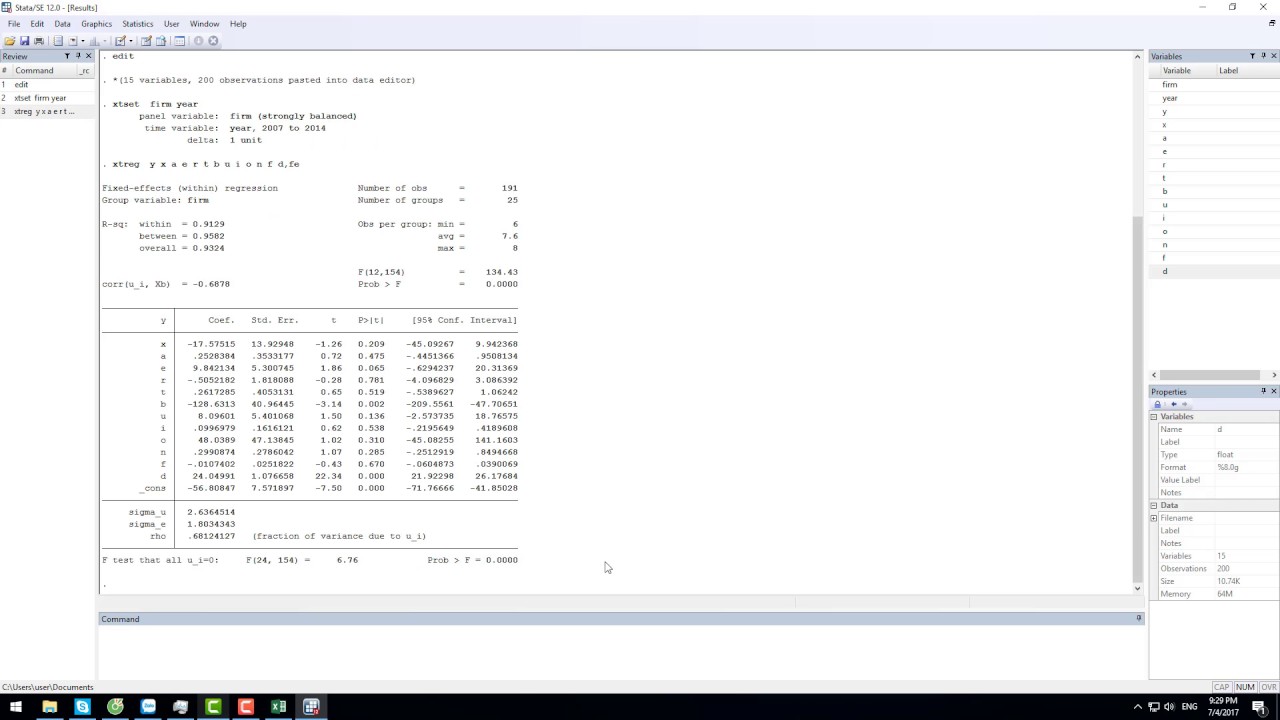Click the Break toolbar icon

pyautogui.click(x=213, y=41)
